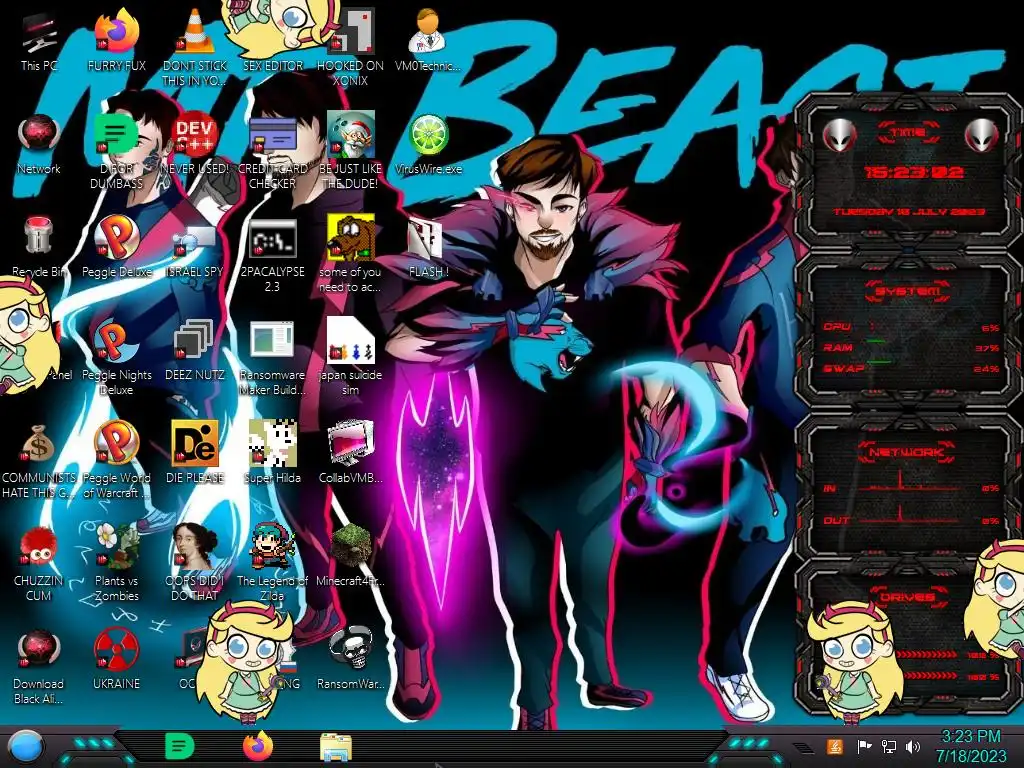Open File Explorer from the taskbar
The width and height of the screenshot is (1024, 768).
coord(336,746)
